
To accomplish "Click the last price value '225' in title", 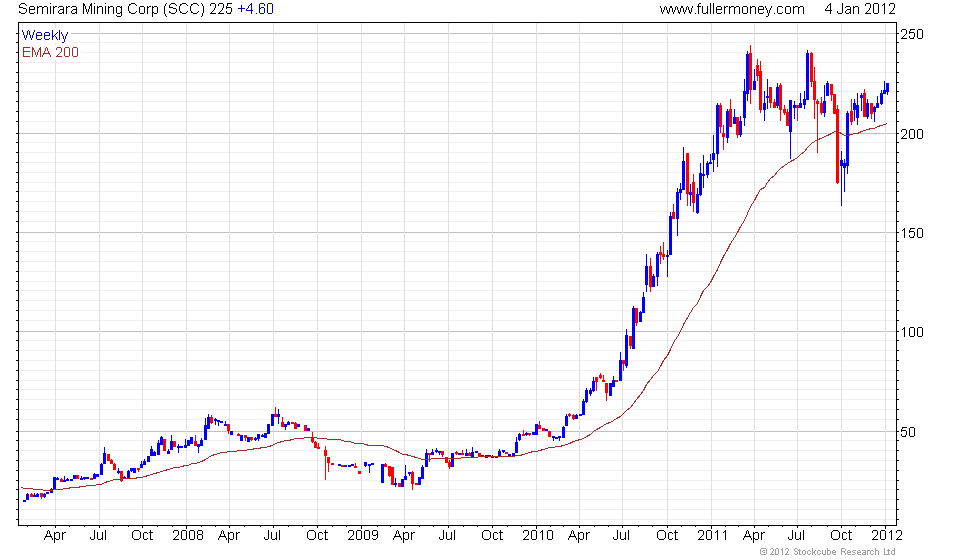I will [221, 9].
